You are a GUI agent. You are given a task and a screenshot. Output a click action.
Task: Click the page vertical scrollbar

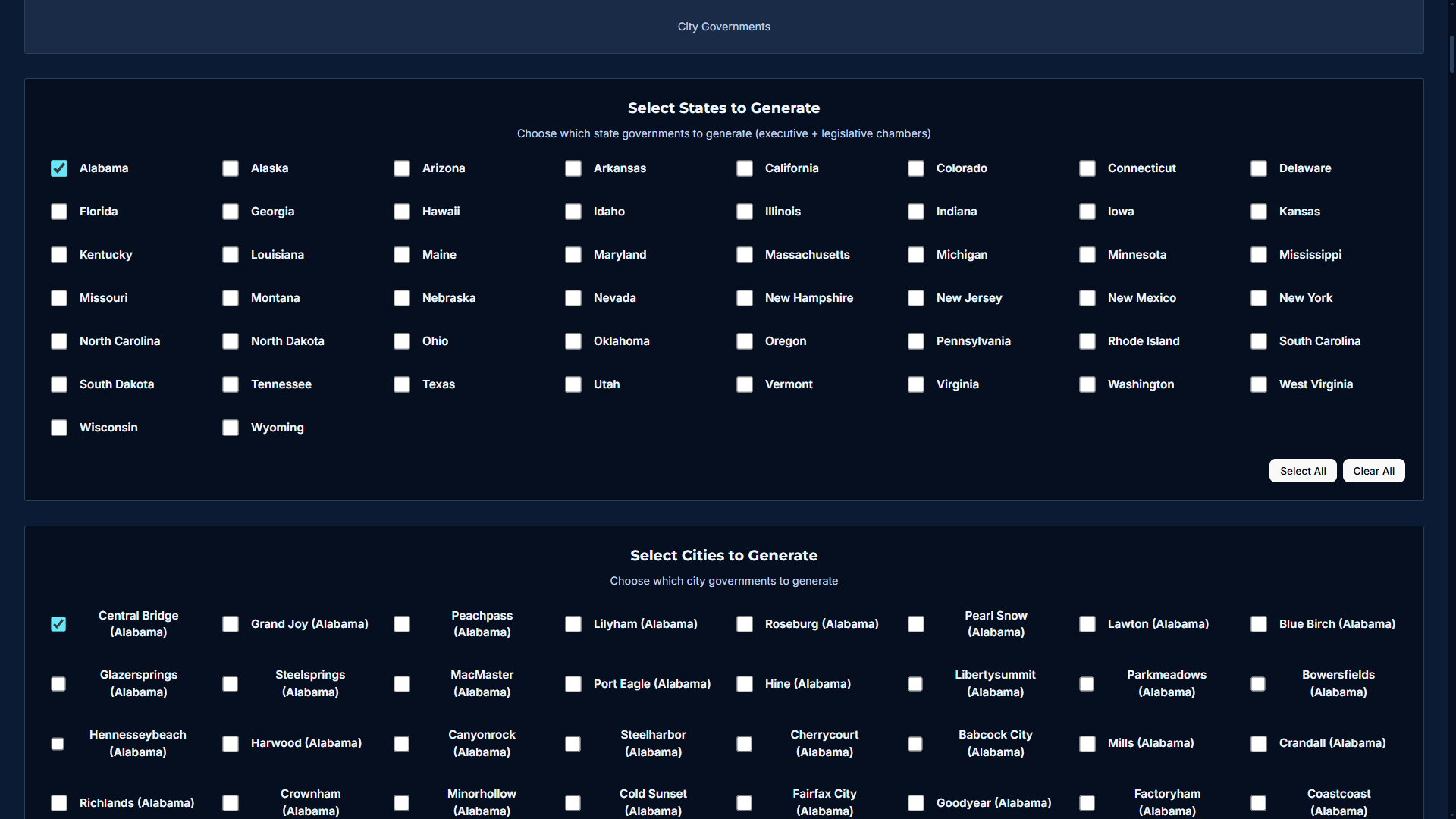point(1451,53)
